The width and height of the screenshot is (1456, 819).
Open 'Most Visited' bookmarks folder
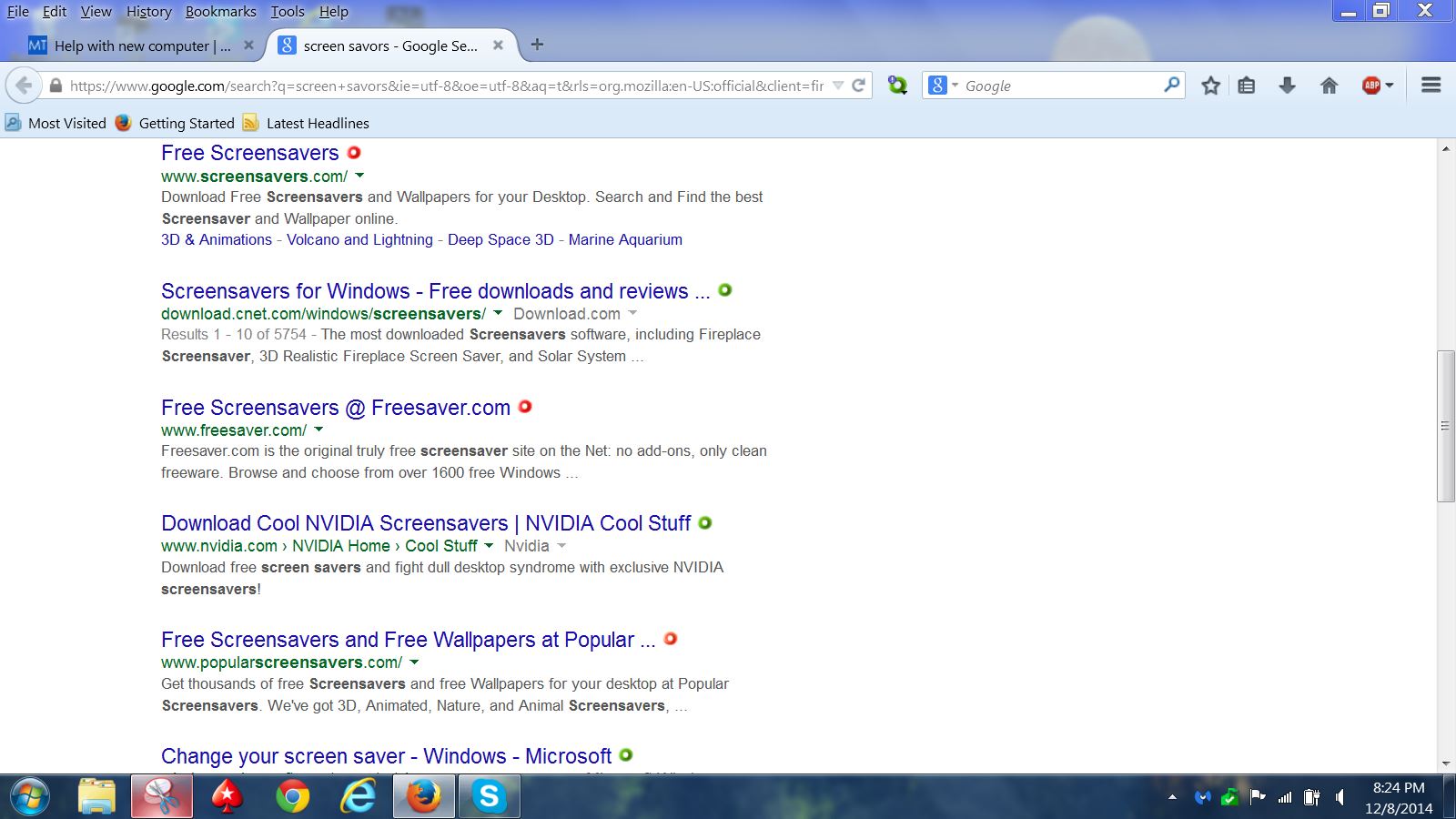click(x=56, y=123)
